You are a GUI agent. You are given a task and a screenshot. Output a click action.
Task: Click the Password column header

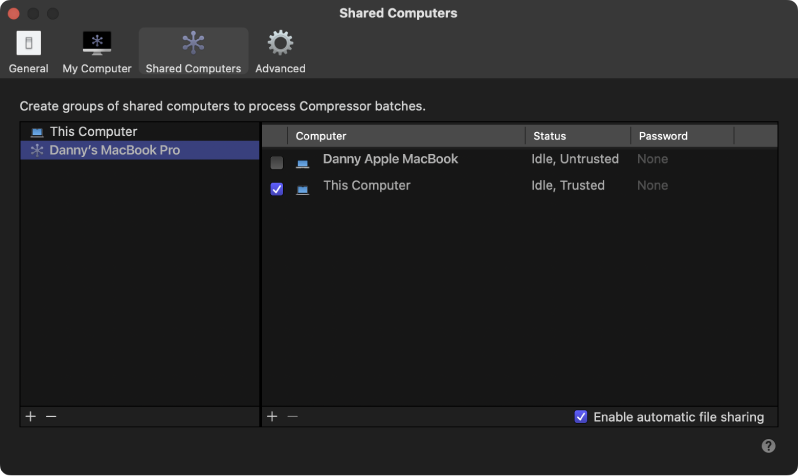coord(682,136)
